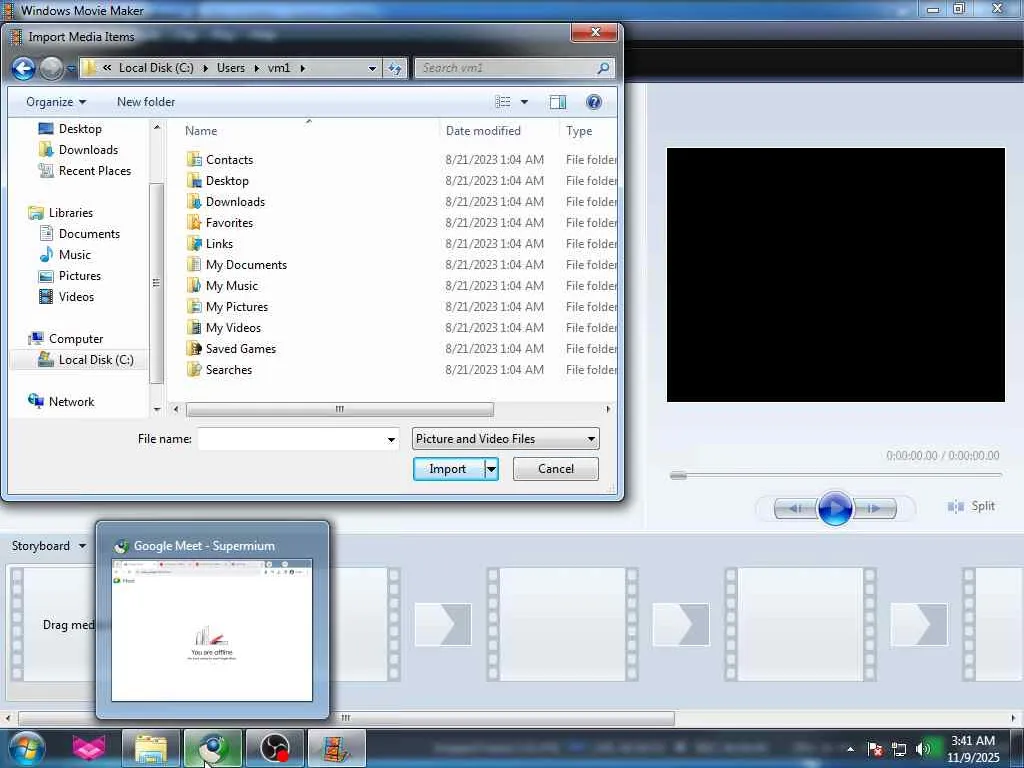Select the Links folder icon
This screenshot has height=768, width=1024.
(x=194, y=244)
